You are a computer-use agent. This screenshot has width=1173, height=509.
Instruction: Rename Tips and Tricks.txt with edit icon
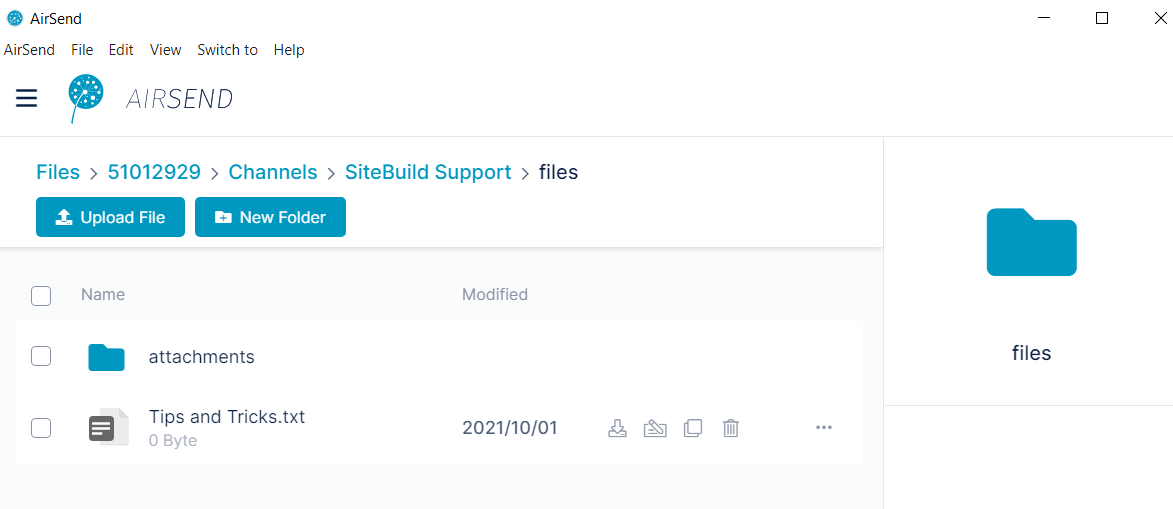(655, 428)
